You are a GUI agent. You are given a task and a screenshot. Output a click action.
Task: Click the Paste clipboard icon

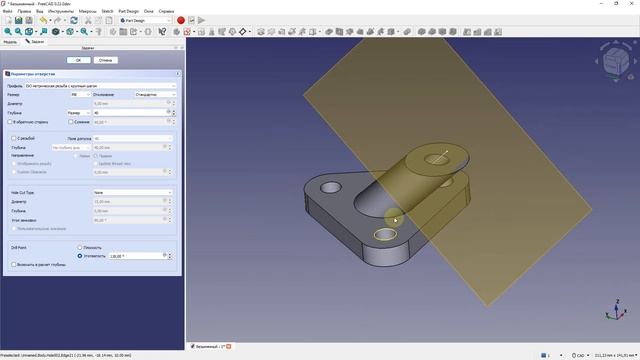point(109,20)
